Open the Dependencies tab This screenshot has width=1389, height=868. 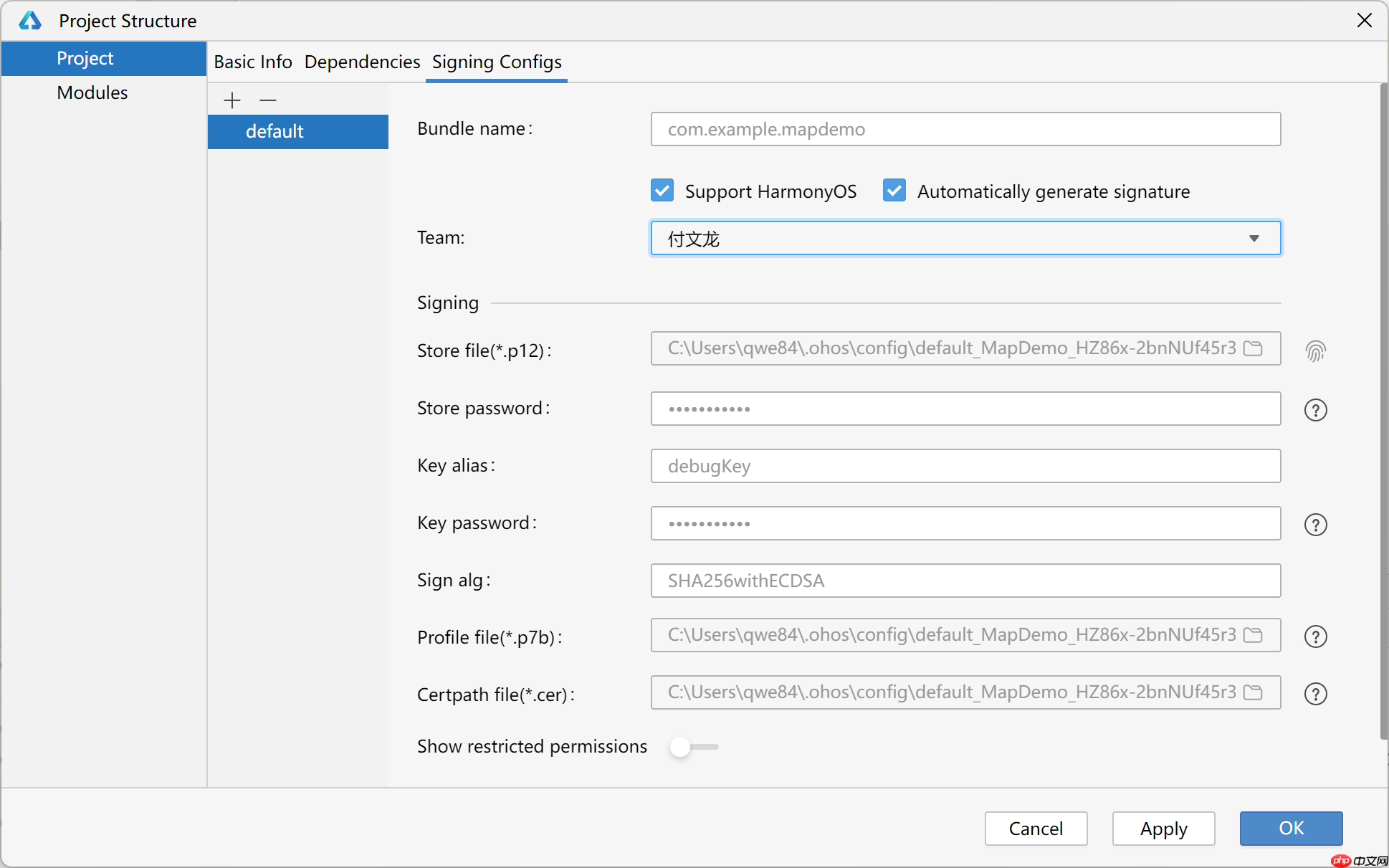coord(362,62)
